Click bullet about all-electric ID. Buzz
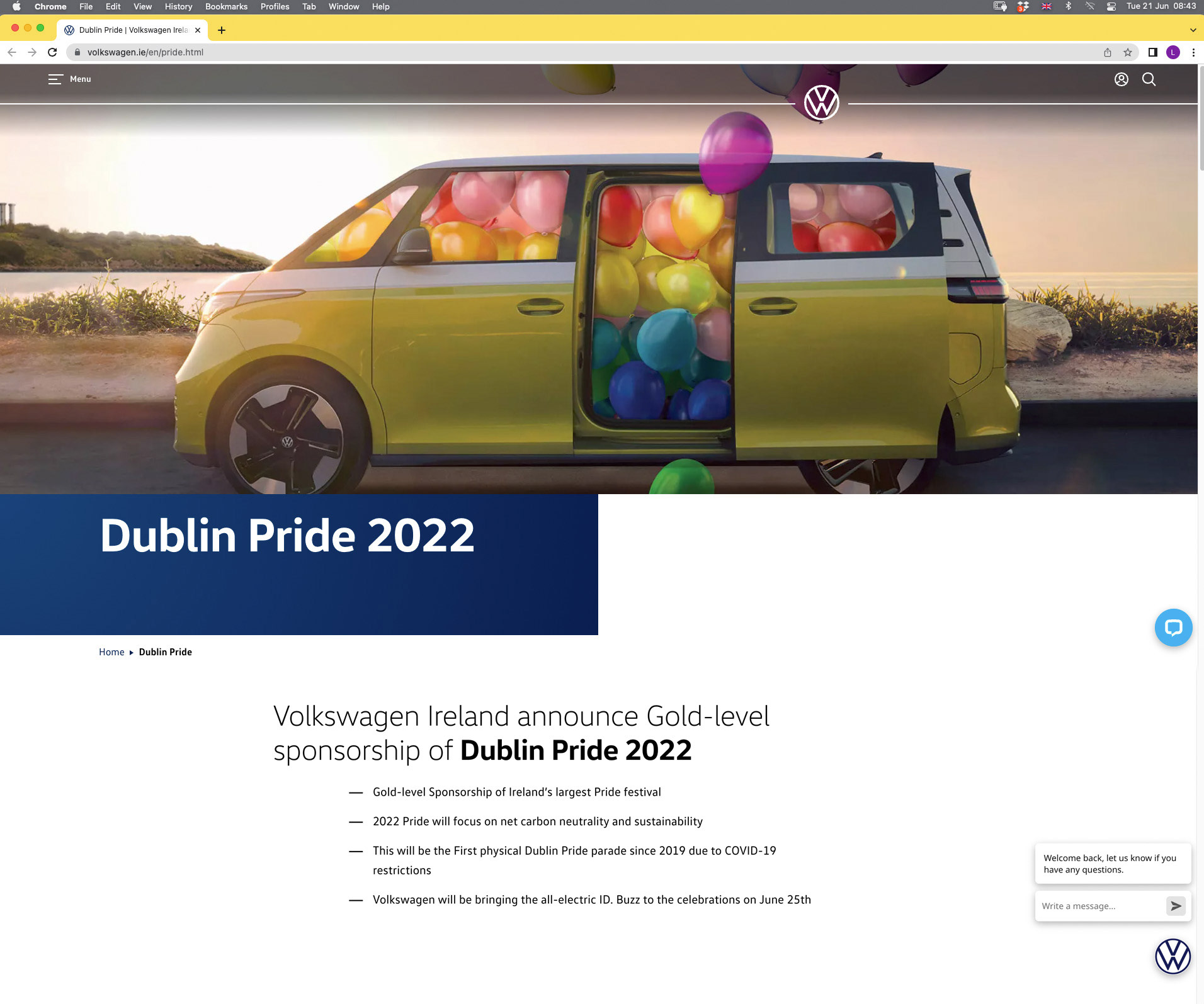Viewport: 1204px width, 1004px height. pos(591,900)
